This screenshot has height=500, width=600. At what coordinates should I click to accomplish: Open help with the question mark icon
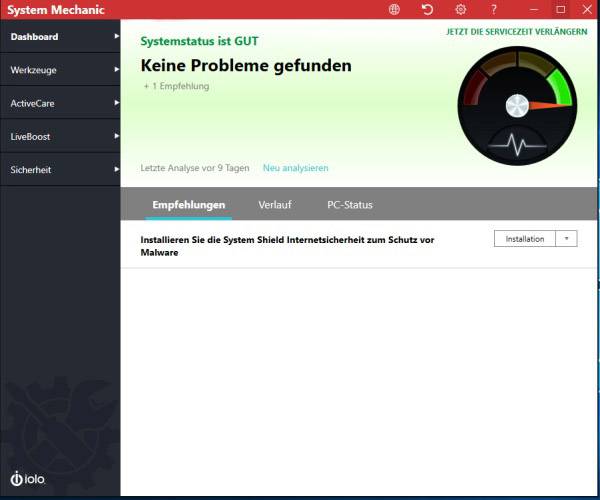[494, 9]
